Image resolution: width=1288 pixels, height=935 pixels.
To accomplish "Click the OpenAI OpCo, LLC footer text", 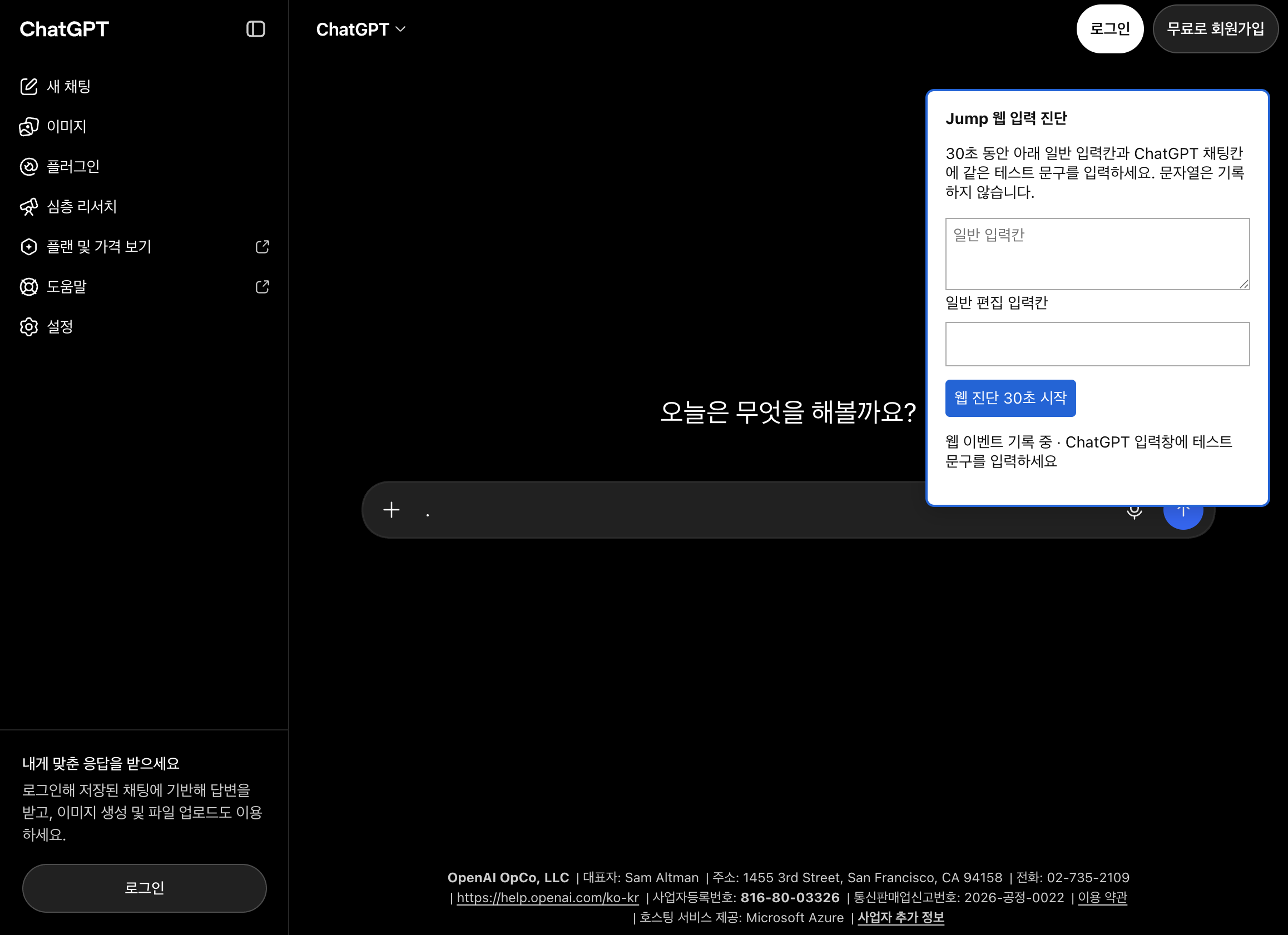I will (508, 878).
